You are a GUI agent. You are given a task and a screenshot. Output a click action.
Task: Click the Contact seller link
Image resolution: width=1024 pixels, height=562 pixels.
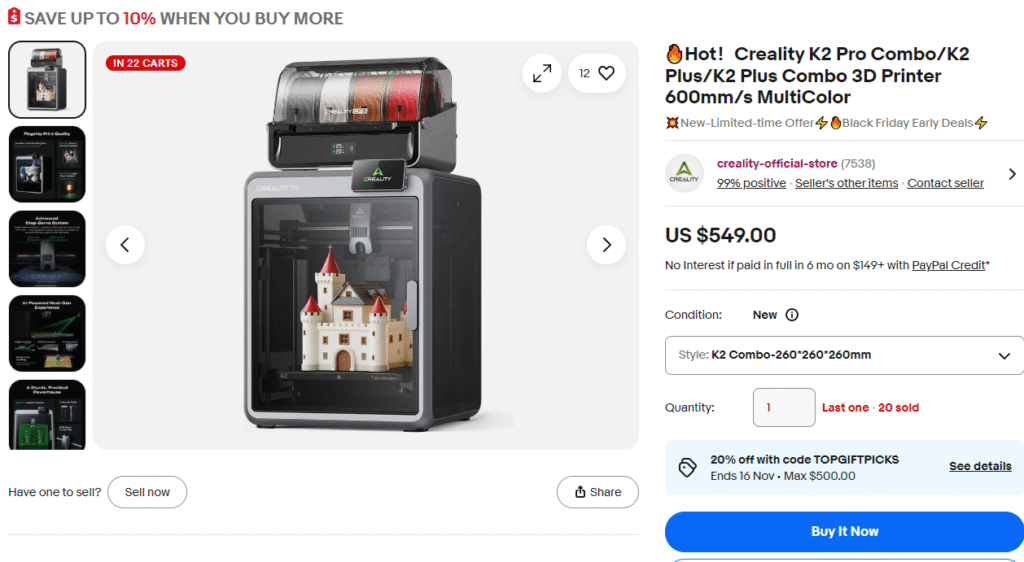point(945,183)
